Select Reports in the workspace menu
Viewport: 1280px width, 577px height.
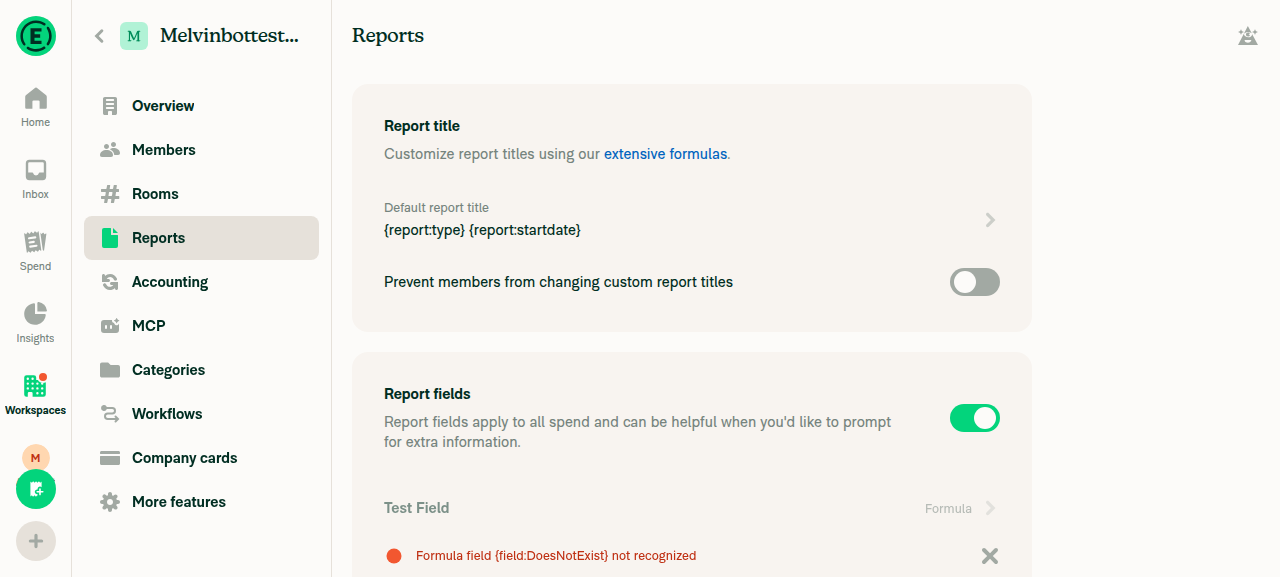point(202,238)
